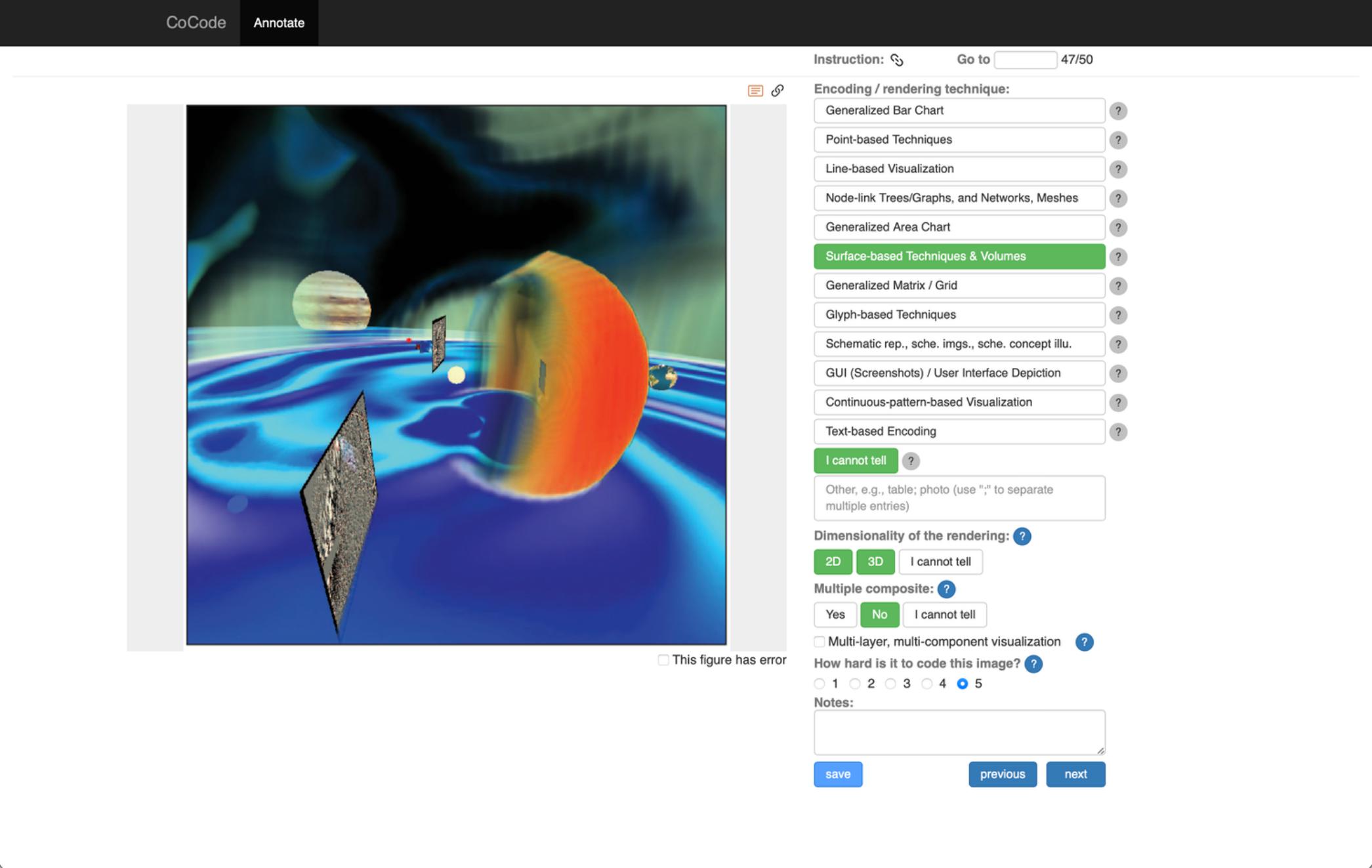This screenshot has height=868, width=1372.
Task: Click the Notes text area
Action: tap(959, 732)
